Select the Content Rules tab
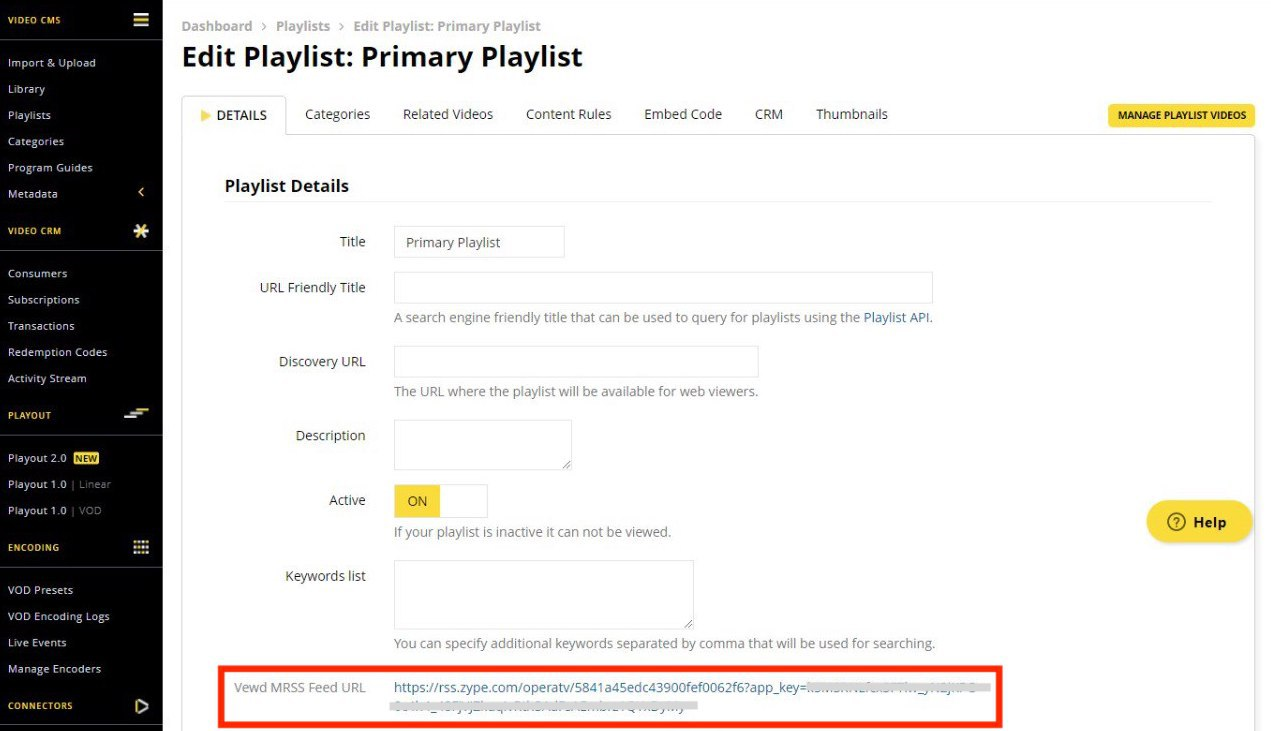 [568, 114]
